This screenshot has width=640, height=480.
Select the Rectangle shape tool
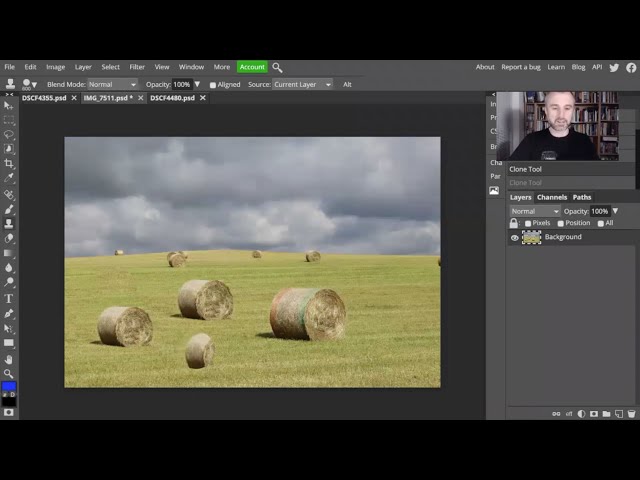click(x=9, y=343)
